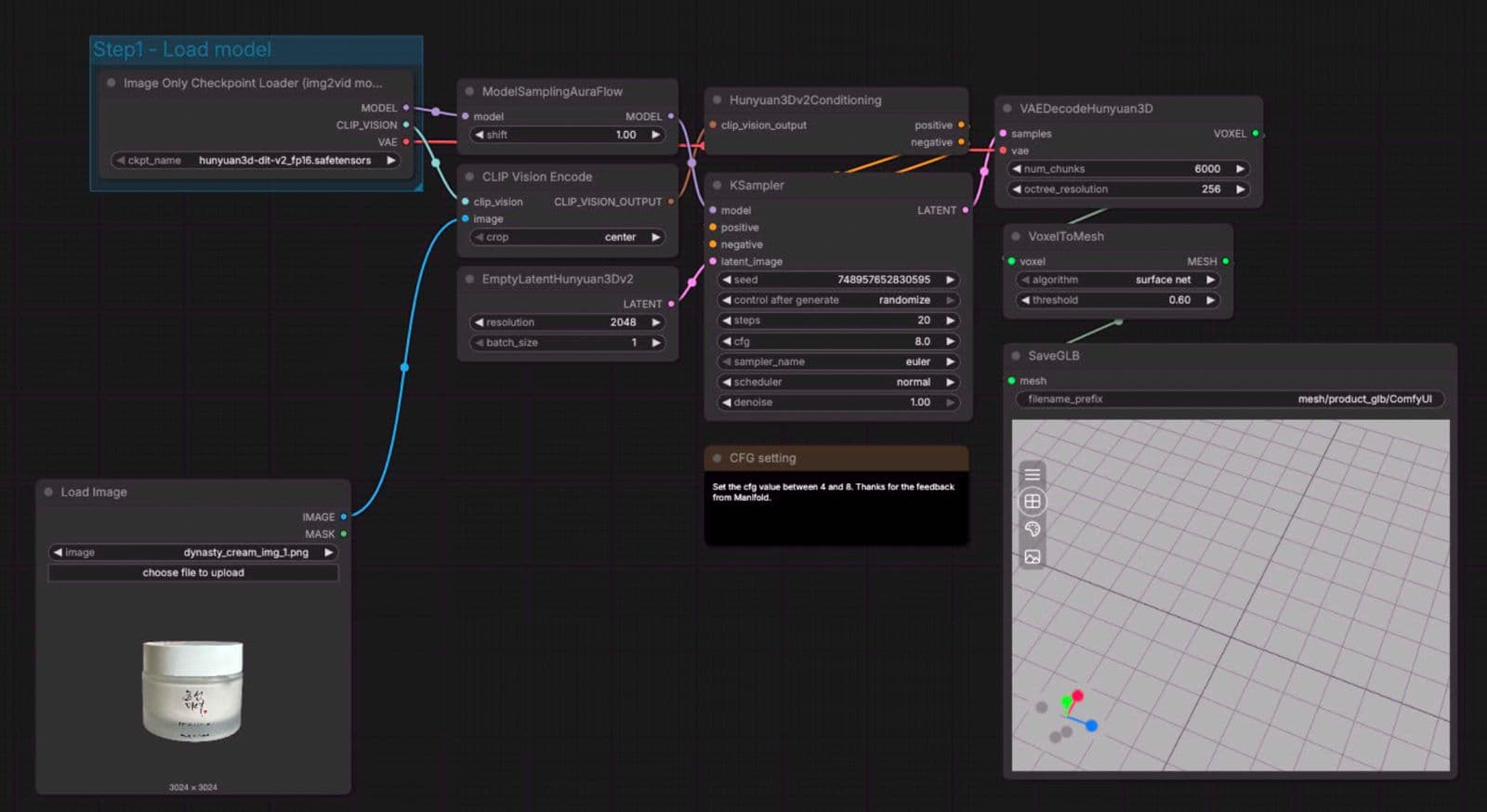Click the MESH output socket of VoxelToMesh
The width and height of the screenshot is (1487, 812).
1225,261
